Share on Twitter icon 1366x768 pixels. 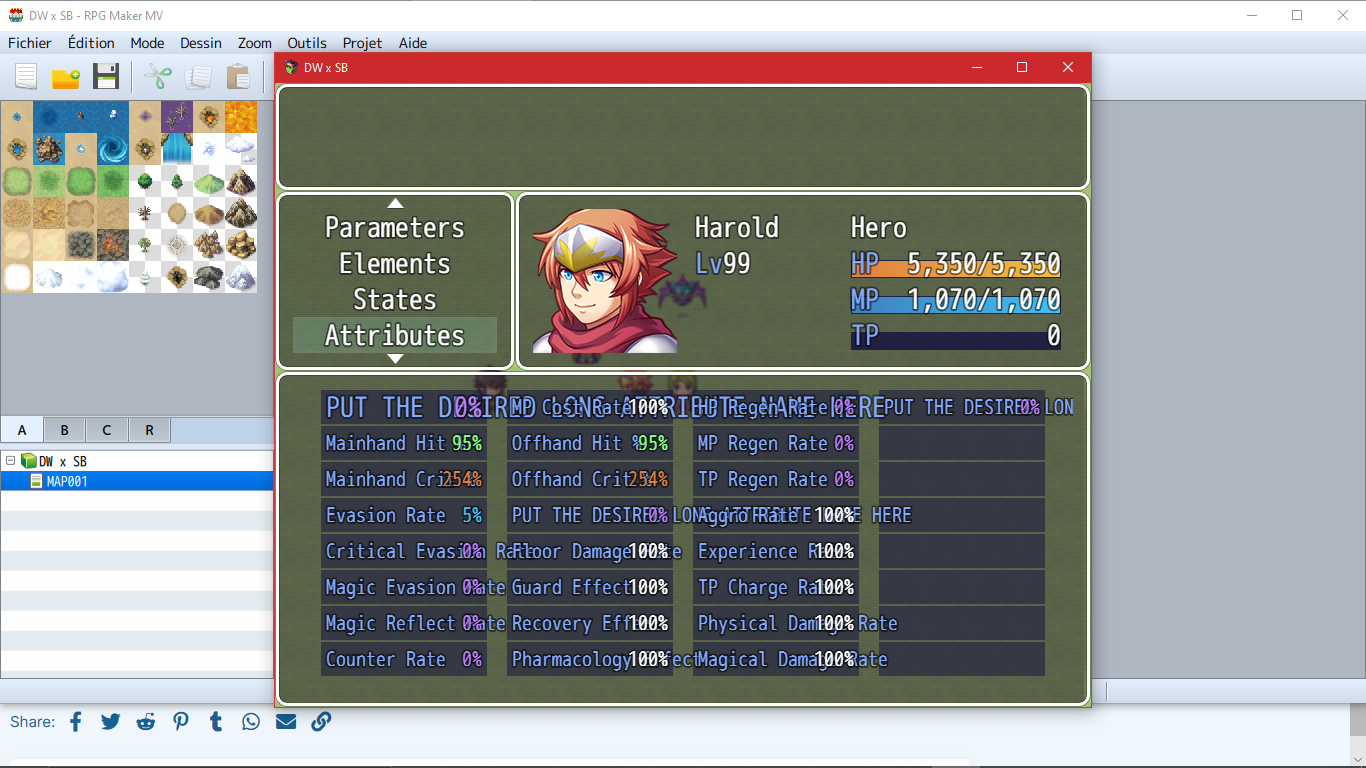(111, 721)
